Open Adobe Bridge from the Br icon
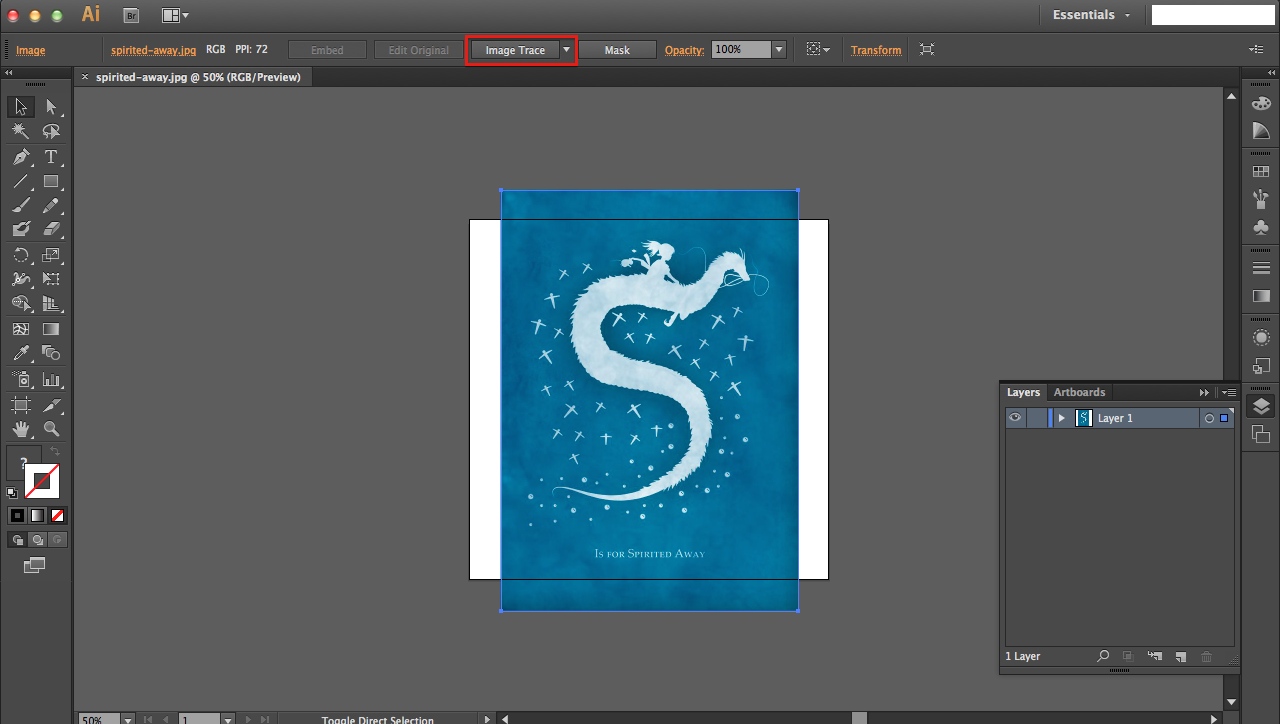Screen dimensions: 1280x724 131,15
